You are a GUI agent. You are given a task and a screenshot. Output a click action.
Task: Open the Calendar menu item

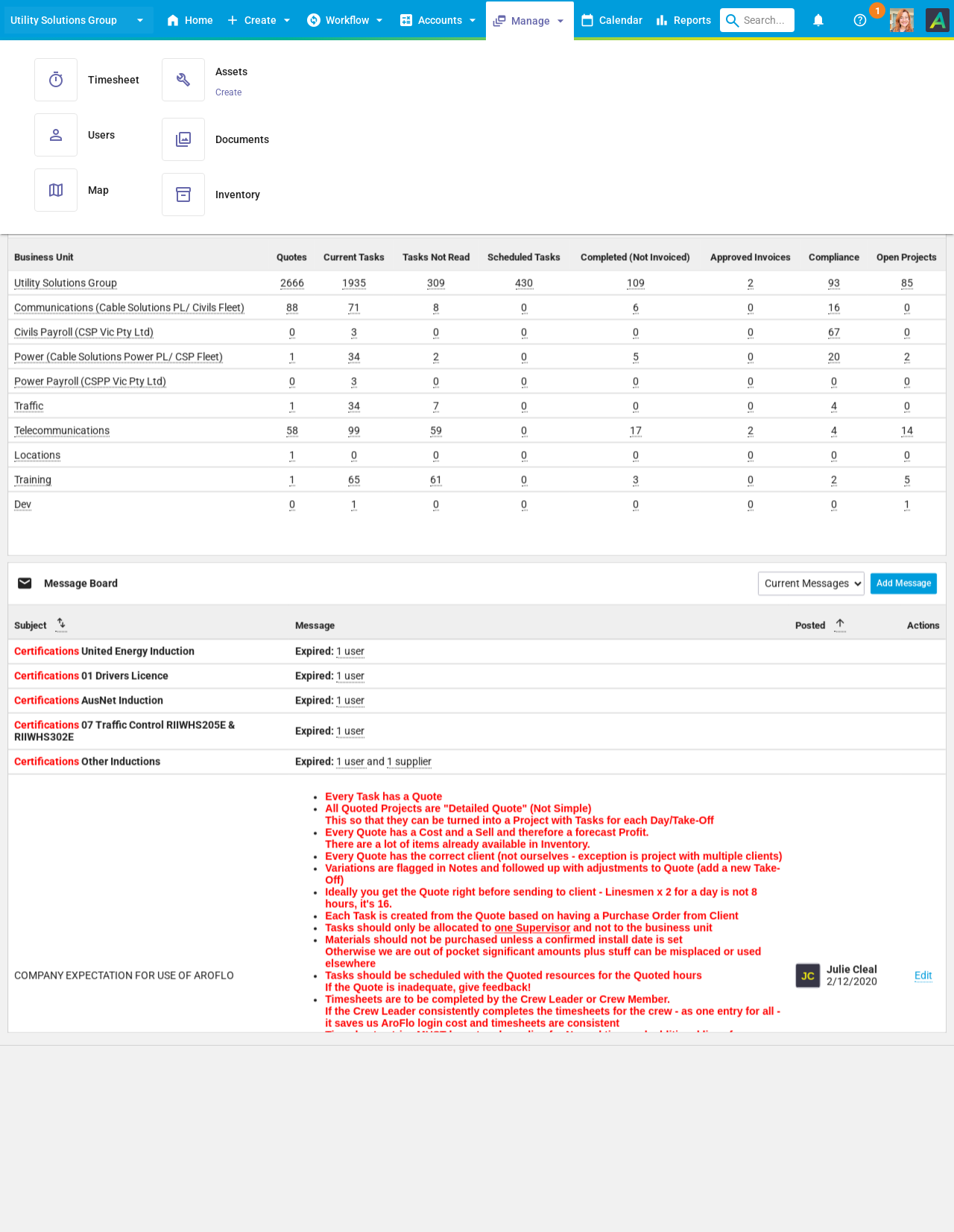tap(612, 20)
